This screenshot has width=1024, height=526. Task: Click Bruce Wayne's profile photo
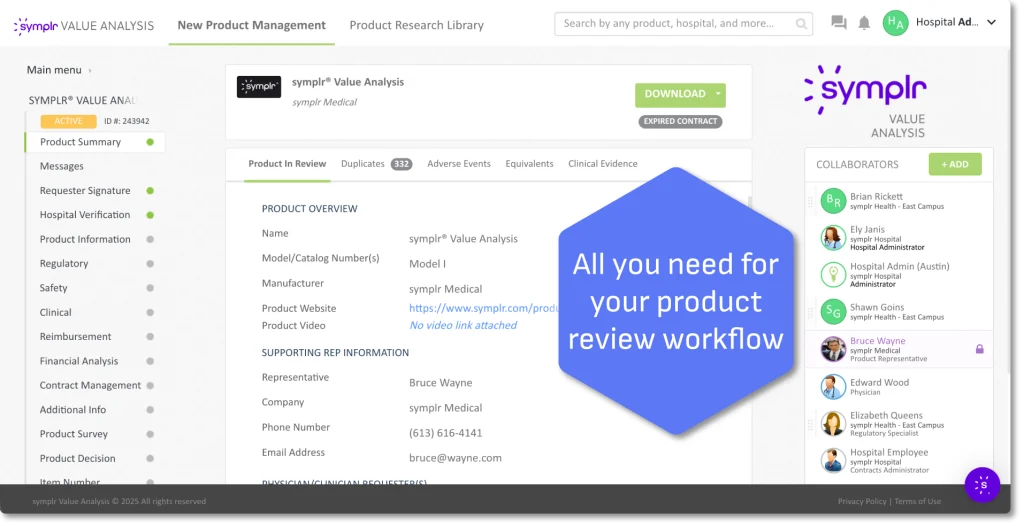tap(833, 349)
